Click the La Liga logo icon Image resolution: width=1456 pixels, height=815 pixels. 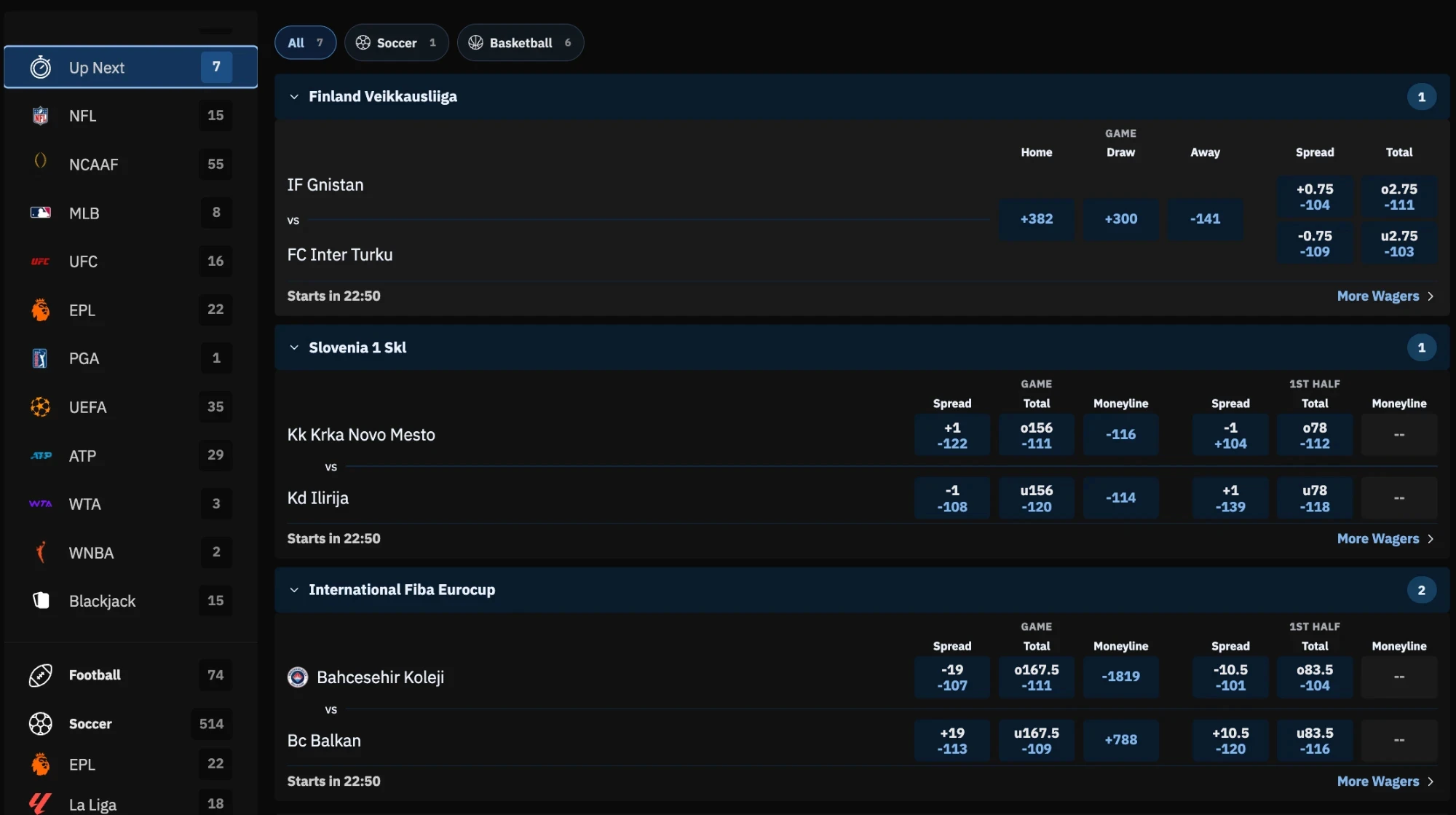pyautogui.click(x=41, y=803)
